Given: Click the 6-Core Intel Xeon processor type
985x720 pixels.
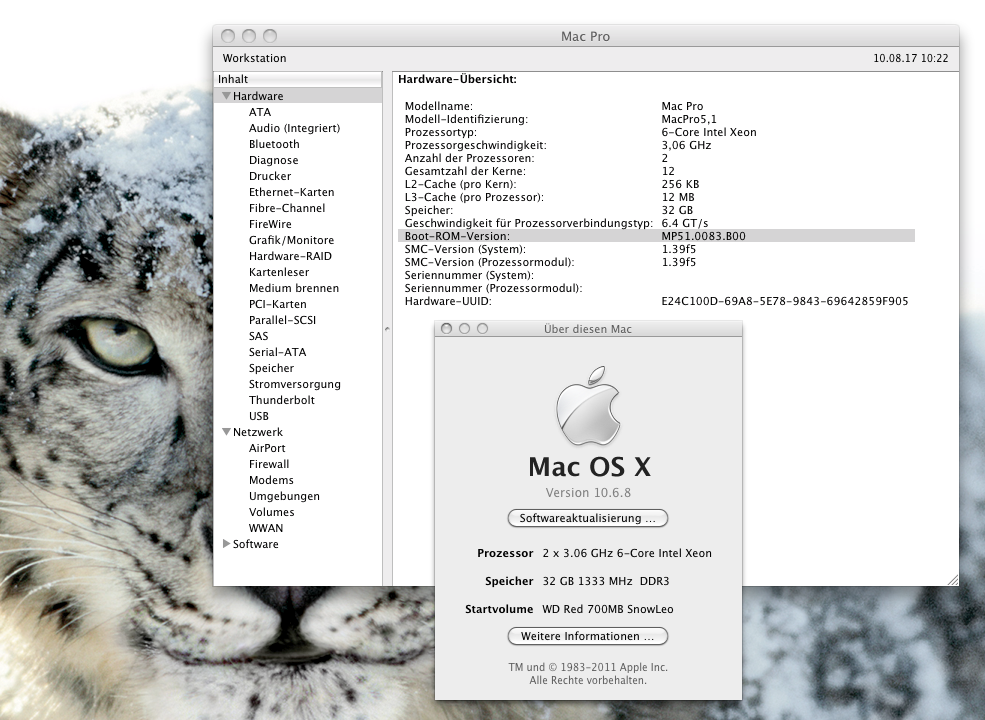Looking at the screenshot, I should tap(709, 133).
